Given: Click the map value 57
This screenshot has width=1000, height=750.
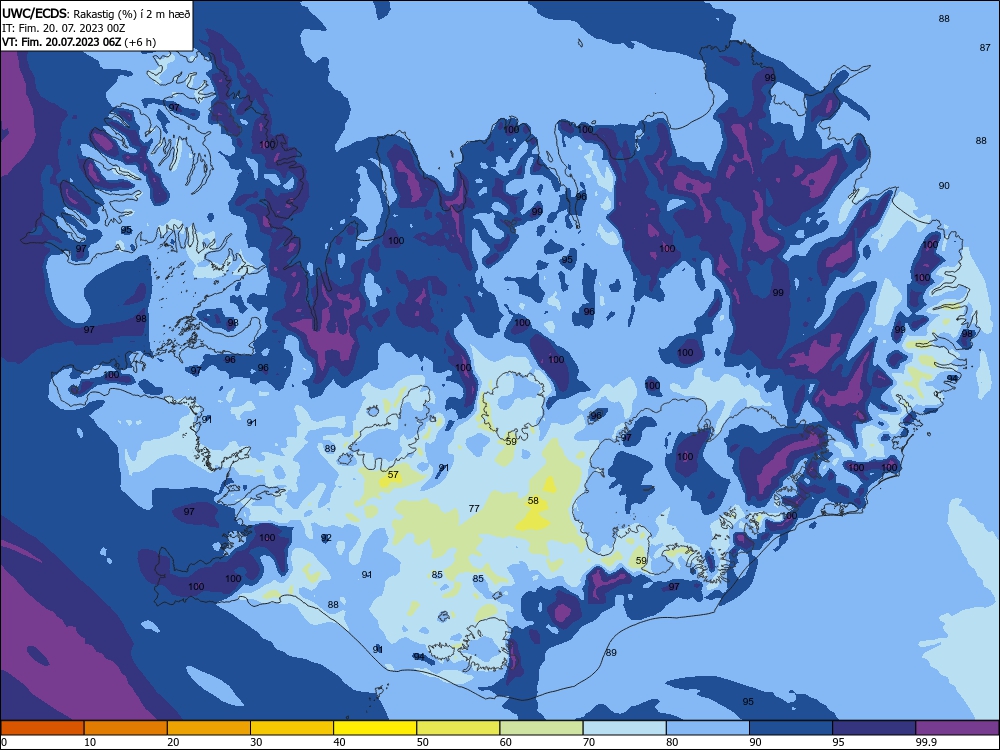Looking at the screenshot, I should 393,474.
